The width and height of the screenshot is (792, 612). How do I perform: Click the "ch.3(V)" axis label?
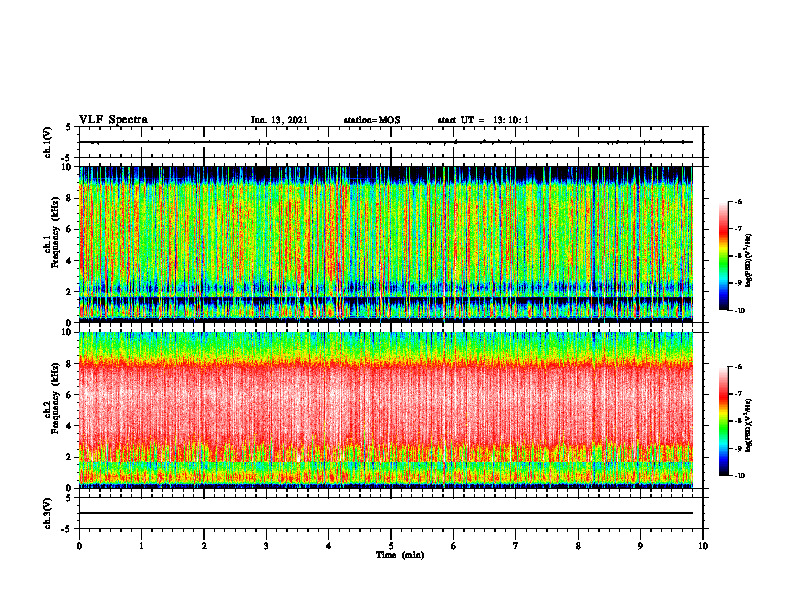coord(47,513)
